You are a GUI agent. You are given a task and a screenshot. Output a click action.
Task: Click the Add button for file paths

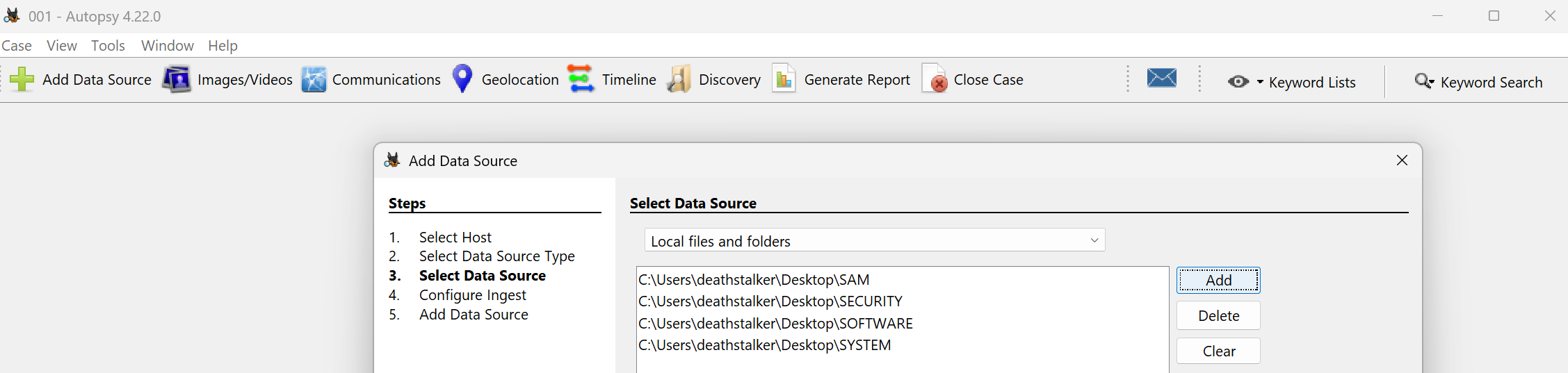tap(1218, 280)
